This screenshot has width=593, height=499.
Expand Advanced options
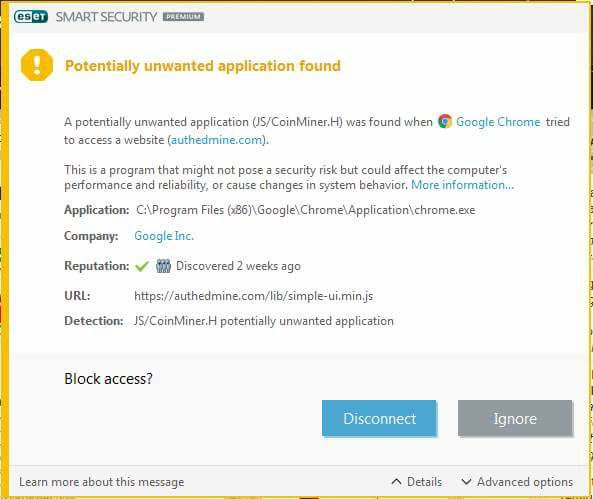click(517, 482)
